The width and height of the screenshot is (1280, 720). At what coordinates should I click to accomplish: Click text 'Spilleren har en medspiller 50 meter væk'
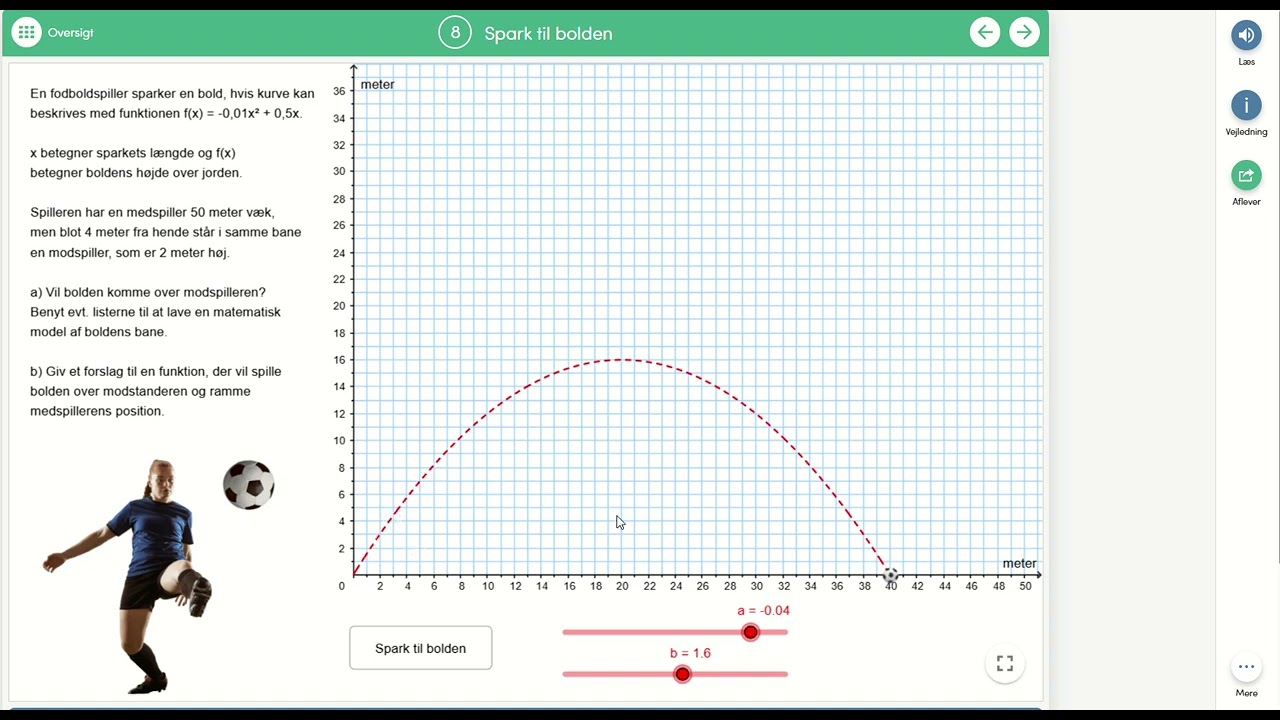tap(152, 212)
